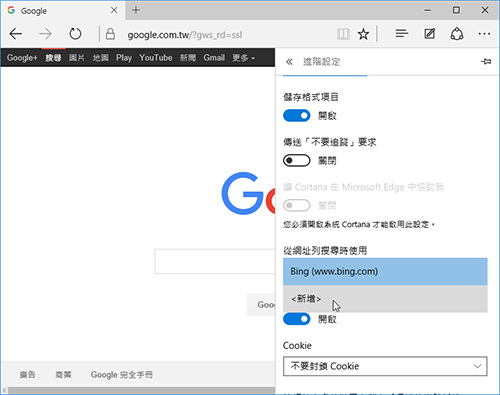Go back with the browser back arrow
500x395 pixels.
coord(16,34)
